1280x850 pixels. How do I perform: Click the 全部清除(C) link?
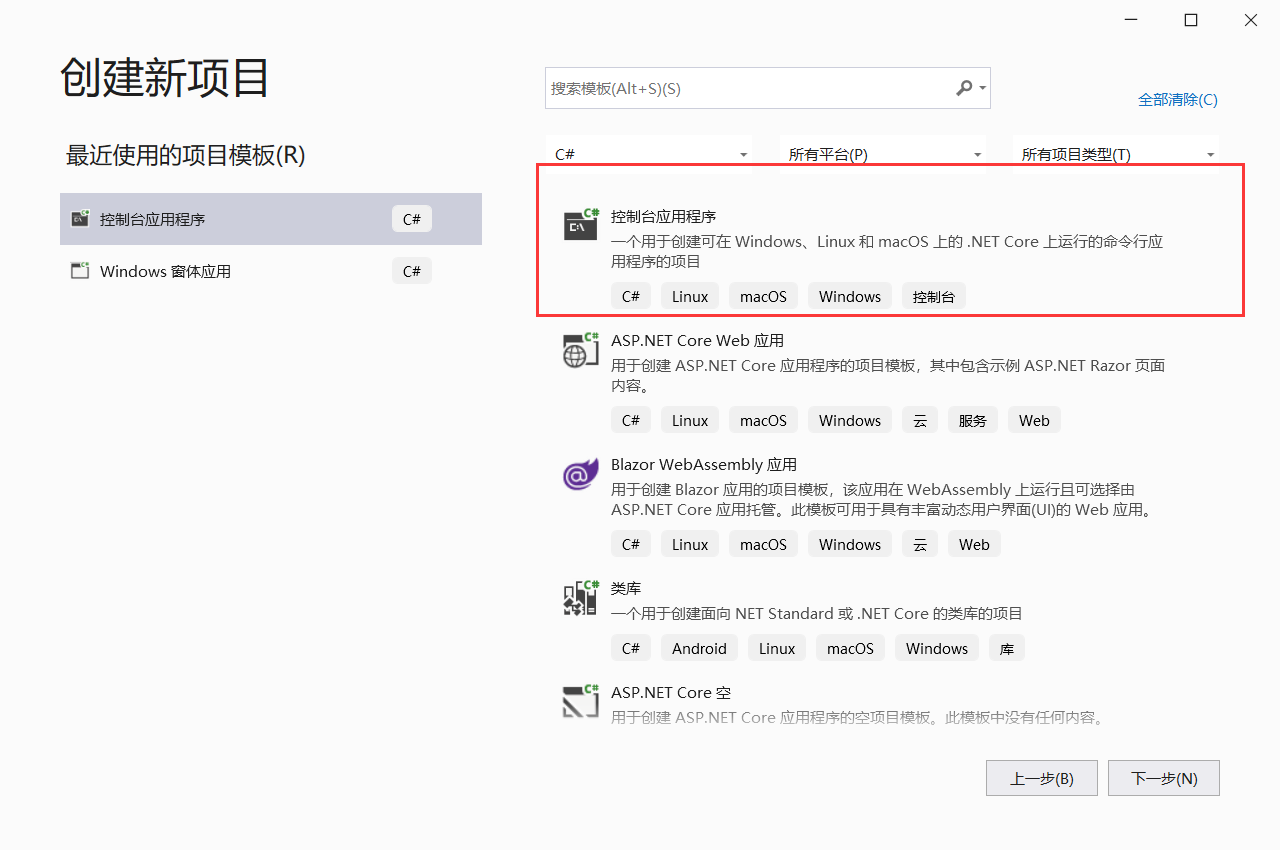(x=1178, y=99)
